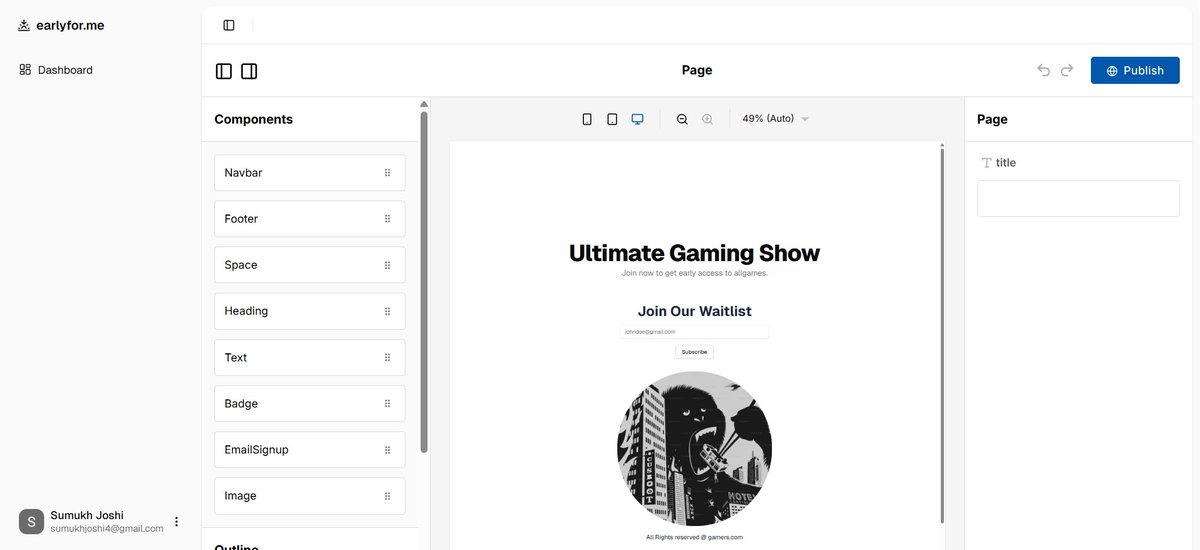The height and width of the screenshot is (550, 1200).
Task: Click the Subscribe button in canvas
Action: coord(694,352)
